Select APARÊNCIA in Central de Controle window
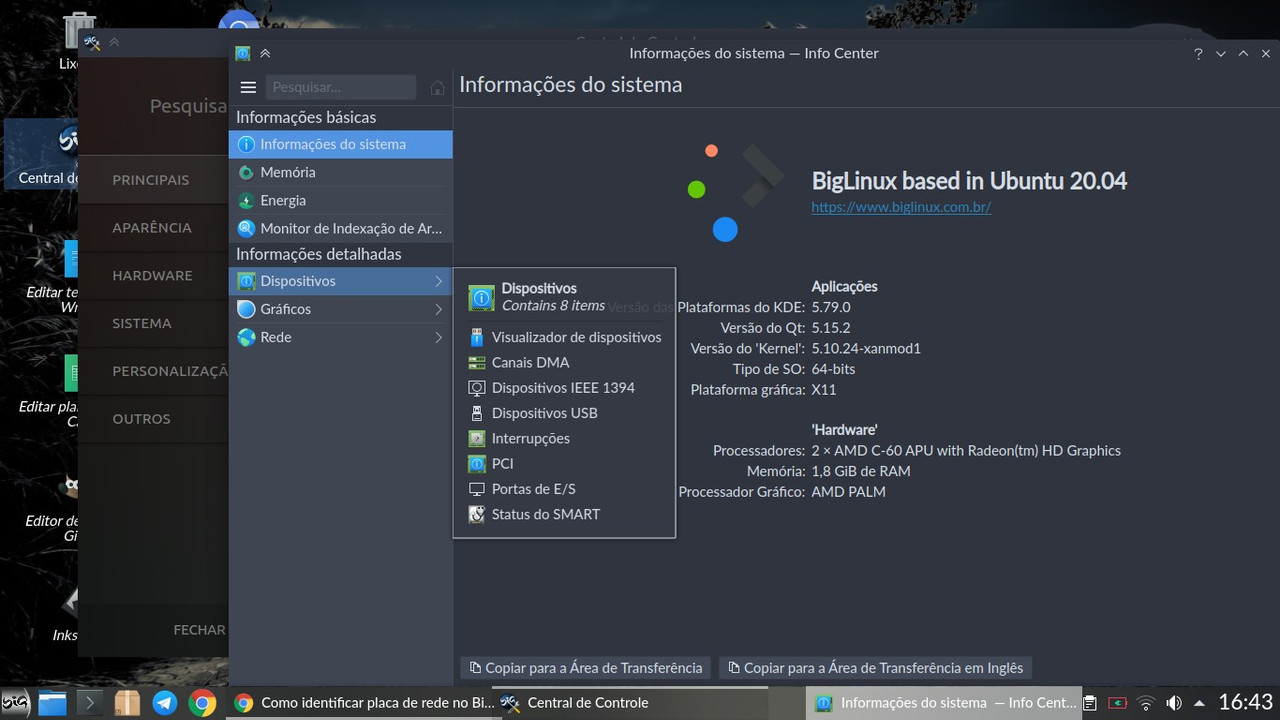 [151, 228]
